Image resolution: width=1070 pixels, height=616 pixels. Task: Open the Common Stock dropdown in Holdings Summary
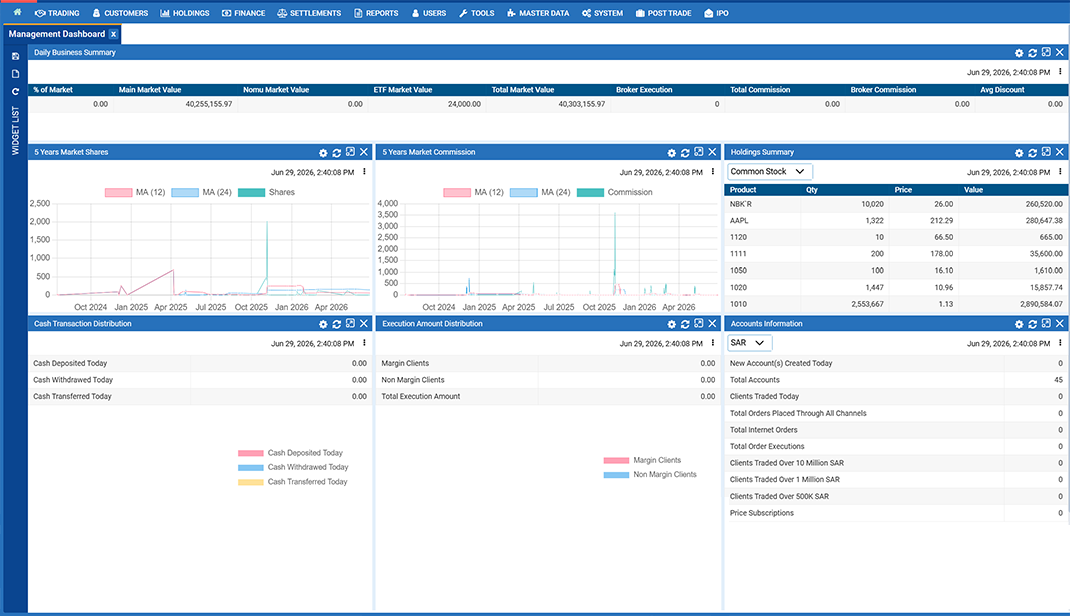(x=769, y=172)
